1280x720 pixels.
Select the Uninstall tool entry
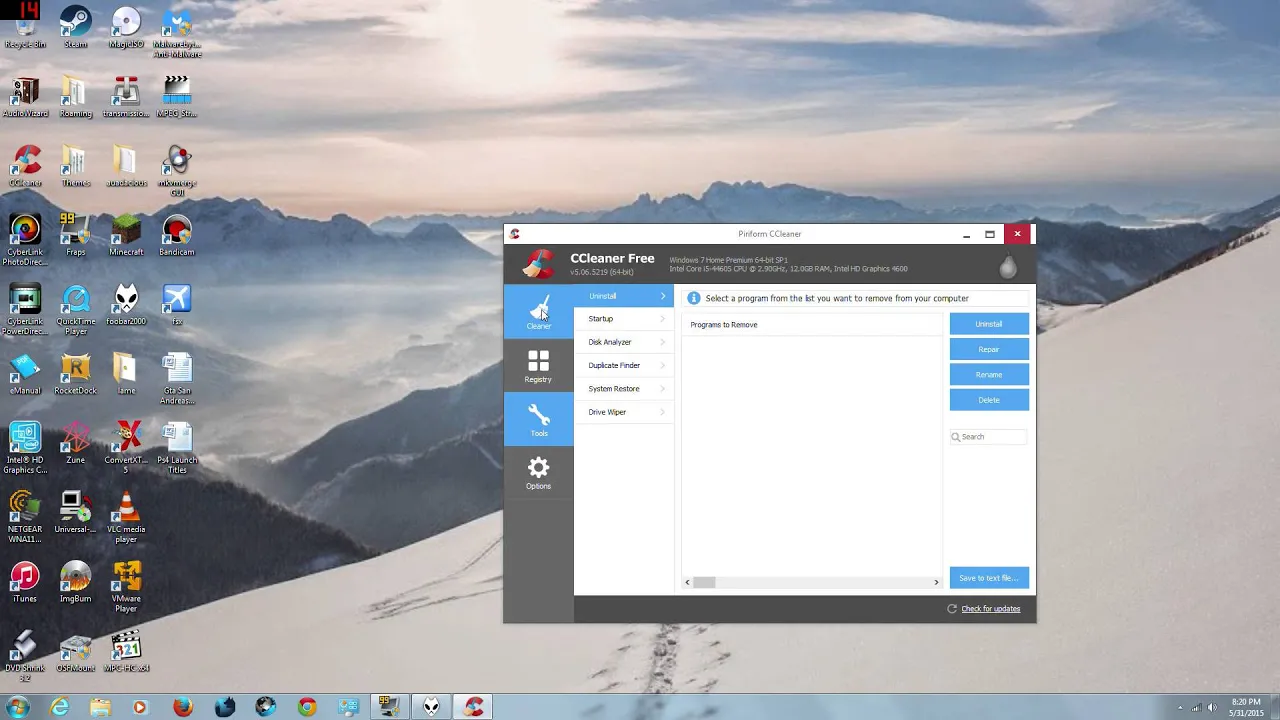coord(624,296)
